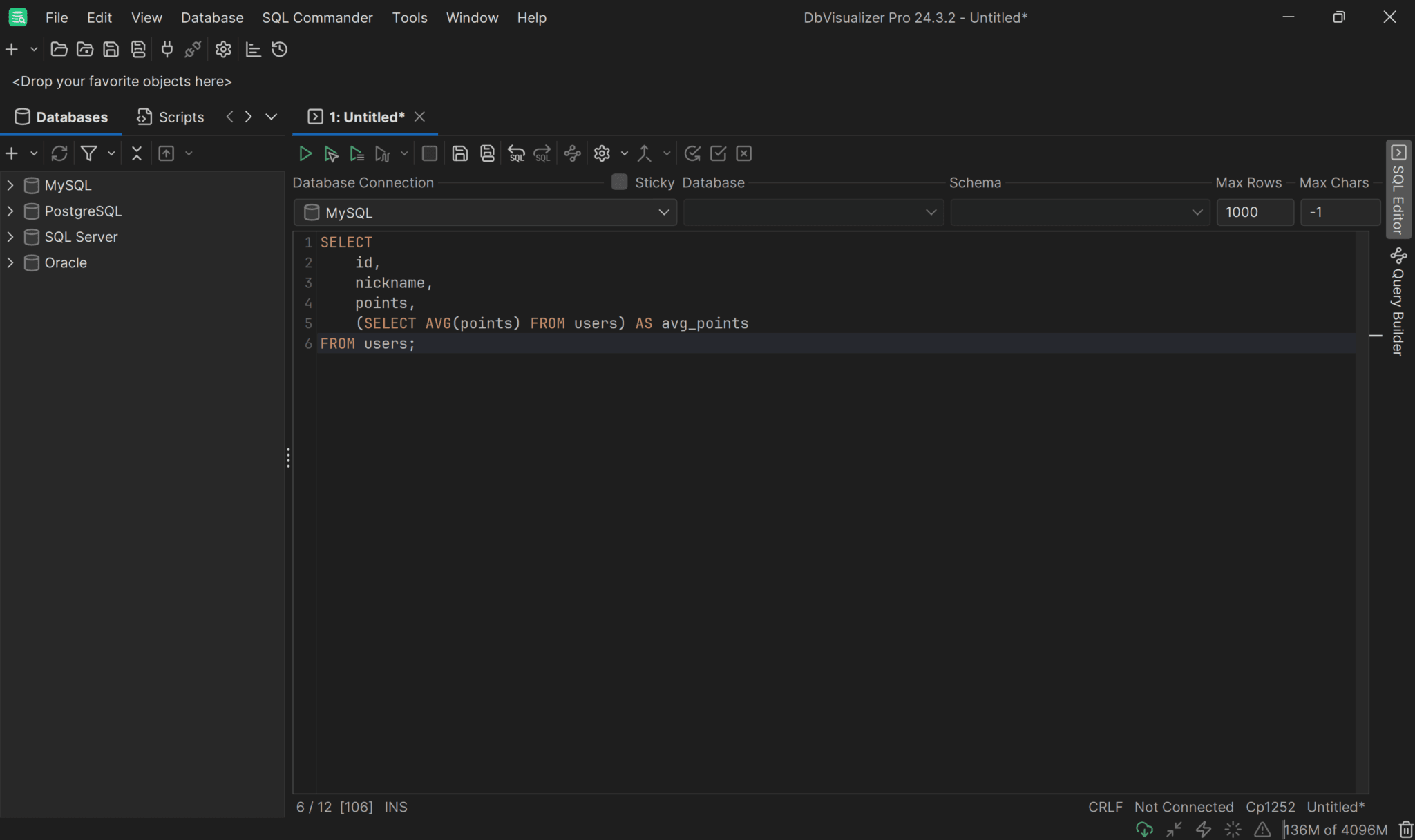
Task: Open the SQL History clock icon
Action: point(278,49)
